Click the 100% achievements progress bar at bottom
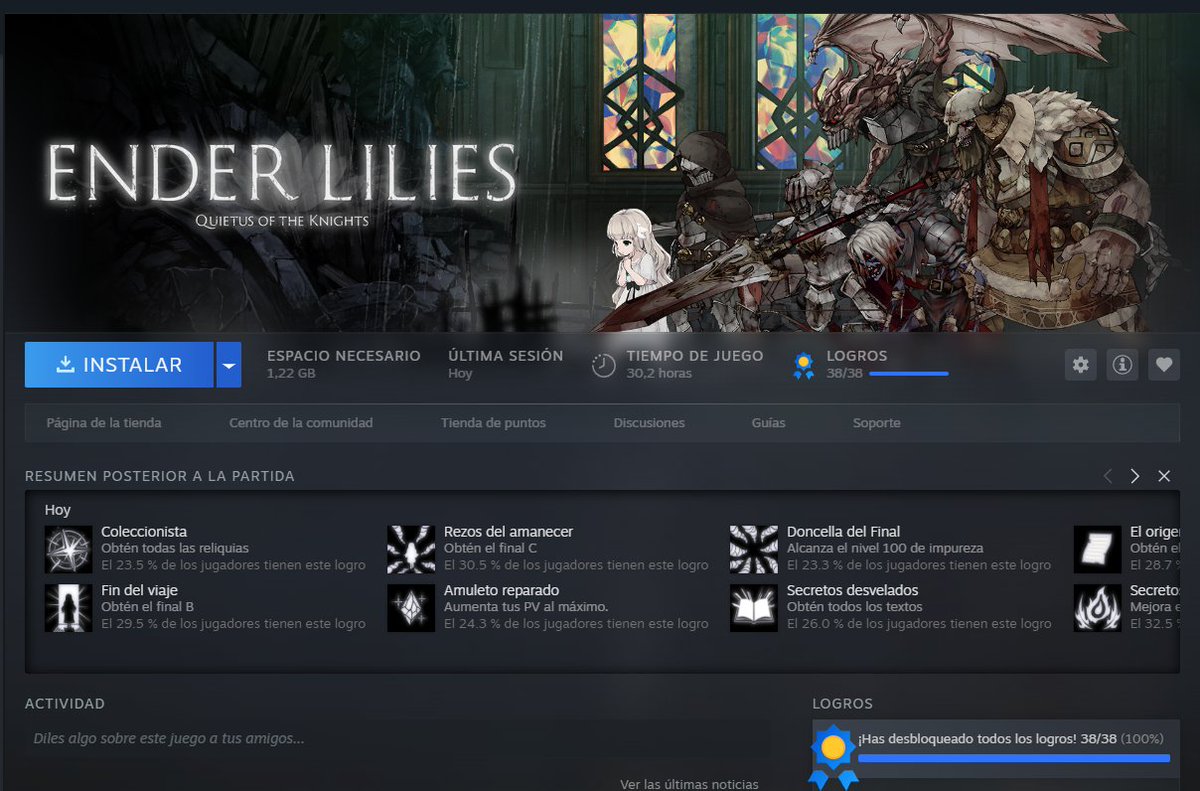This screenshot has width=1200, height=791. point(1014,758)
